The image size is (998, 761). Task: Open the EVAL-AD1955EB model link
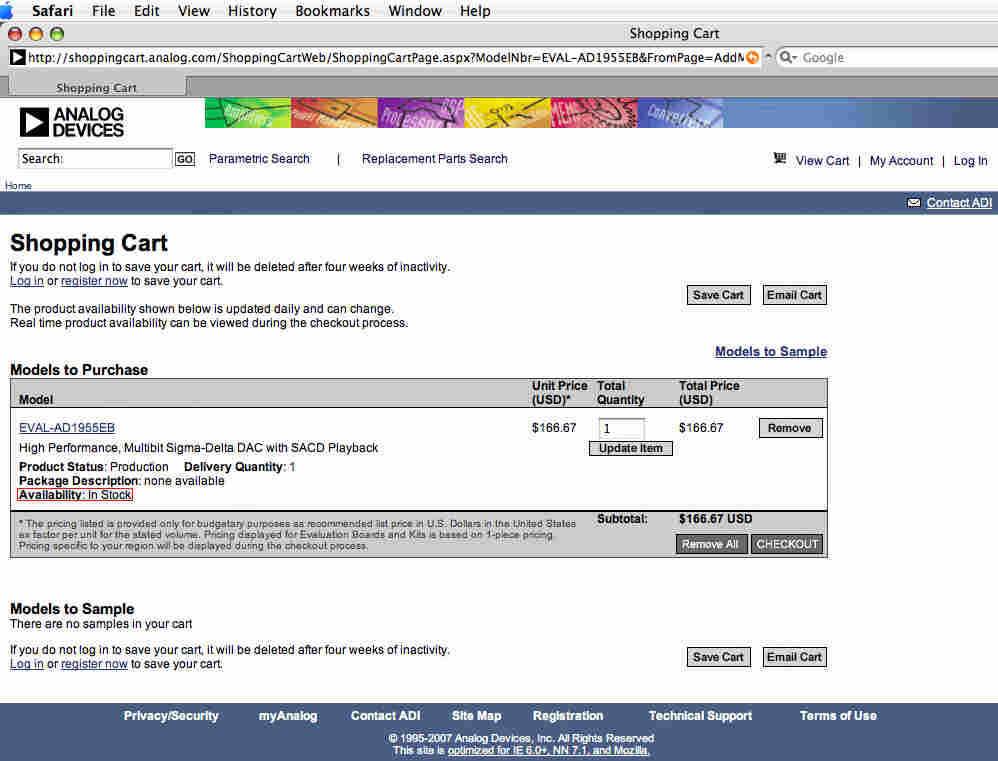coord(67,428)
